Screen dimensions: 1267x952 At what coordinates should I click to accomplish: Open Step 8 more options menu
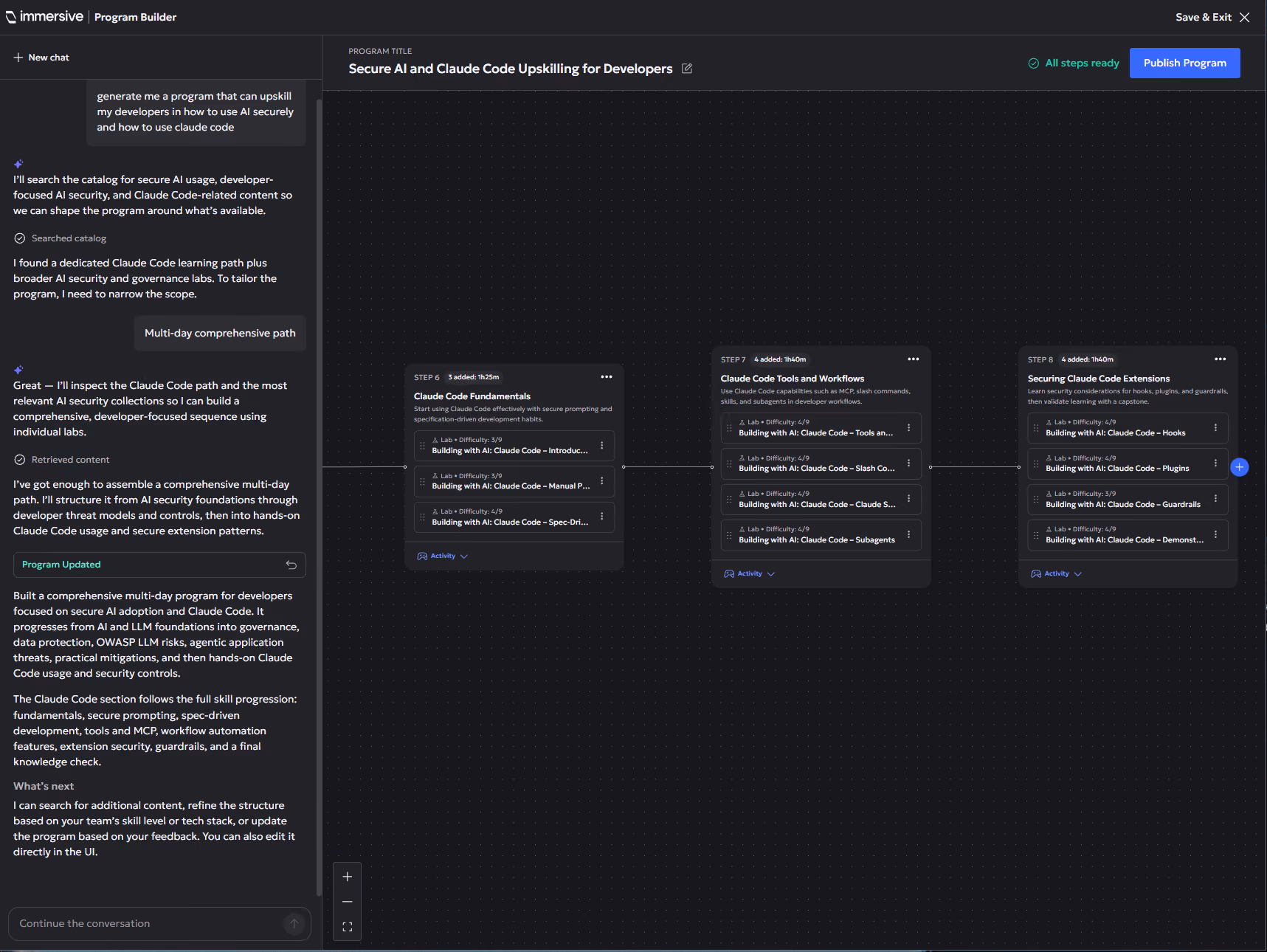(x=1221, y=359)
